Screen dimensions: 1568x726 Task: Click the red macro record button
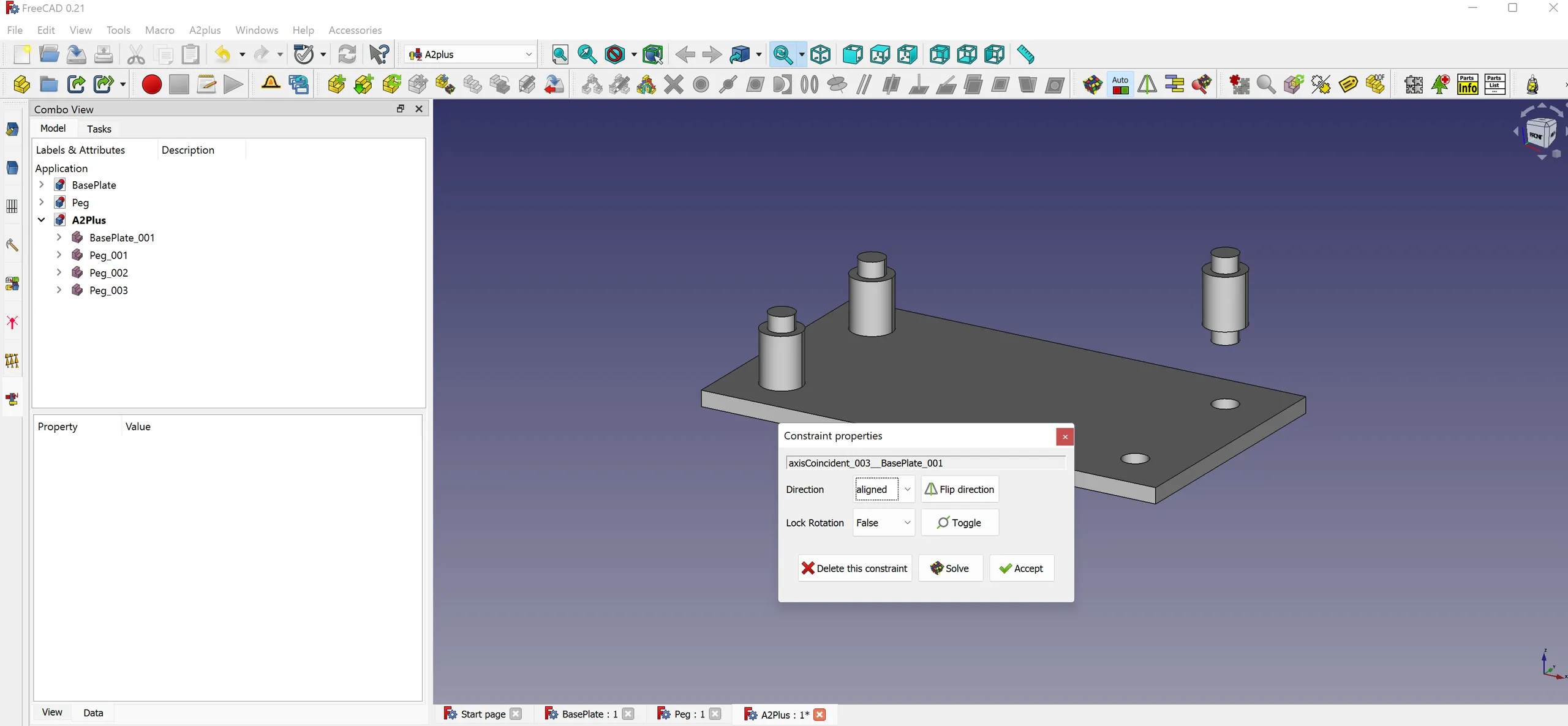click(151, 84)
